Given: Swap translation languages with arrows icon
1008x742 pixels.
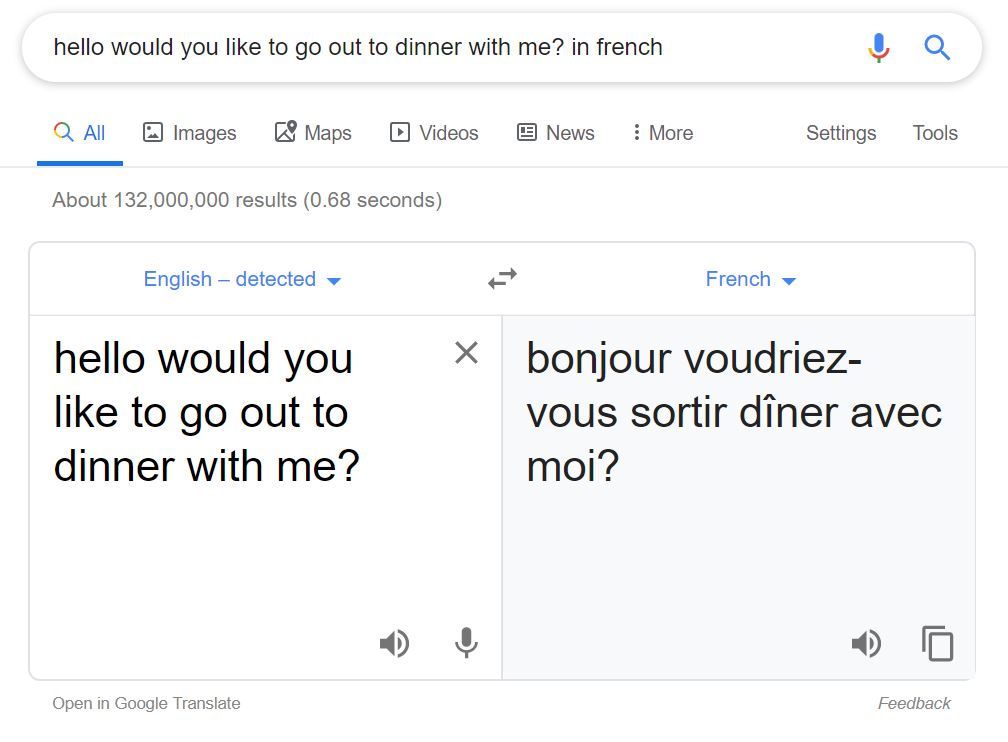Looking at the screenshot, I should (x=502, y=279).
